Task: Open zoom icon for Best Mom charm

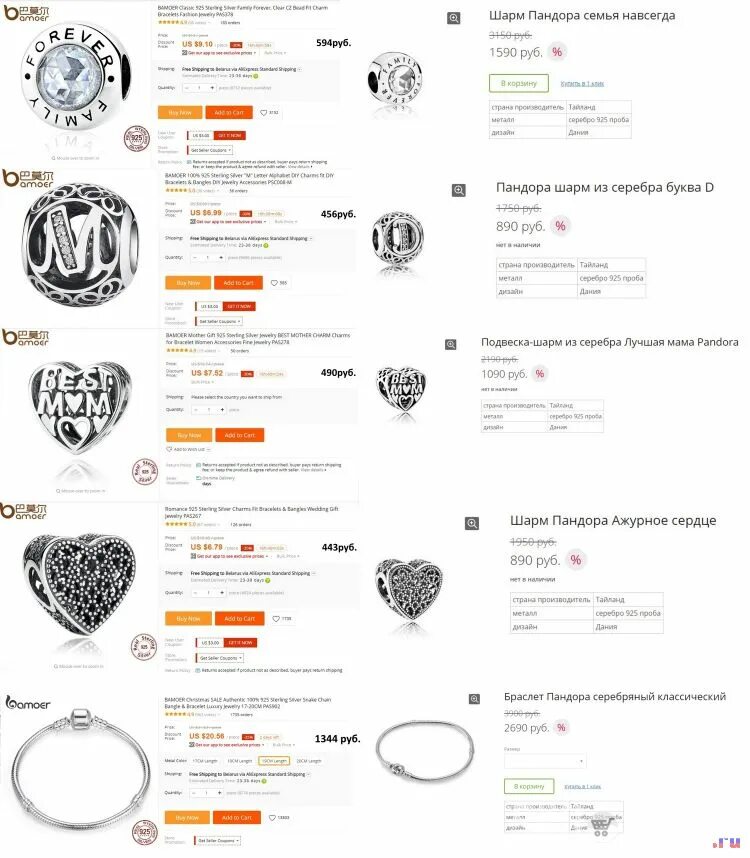Action: coord(450,344)
